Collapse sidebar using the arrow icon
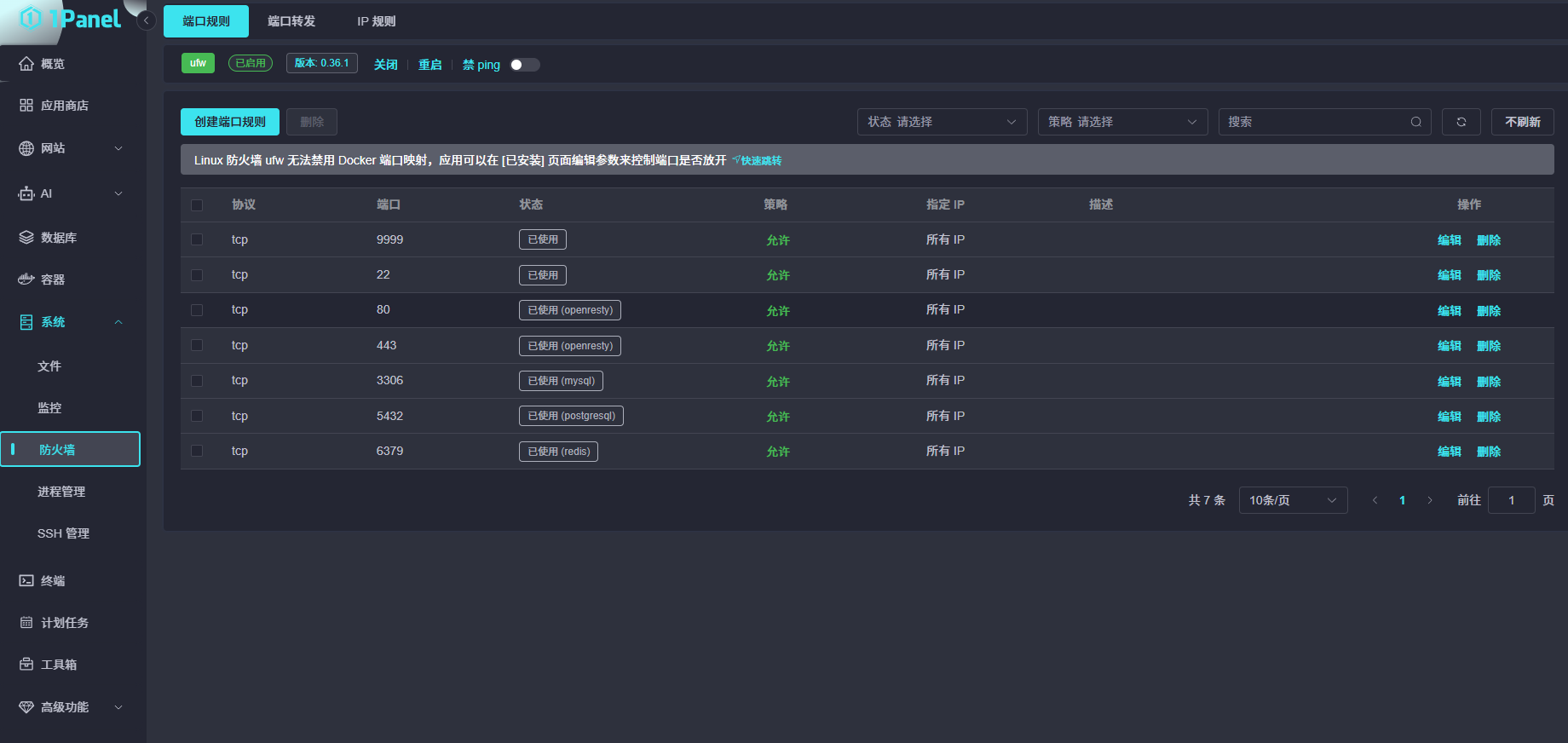 coord(147,20)
